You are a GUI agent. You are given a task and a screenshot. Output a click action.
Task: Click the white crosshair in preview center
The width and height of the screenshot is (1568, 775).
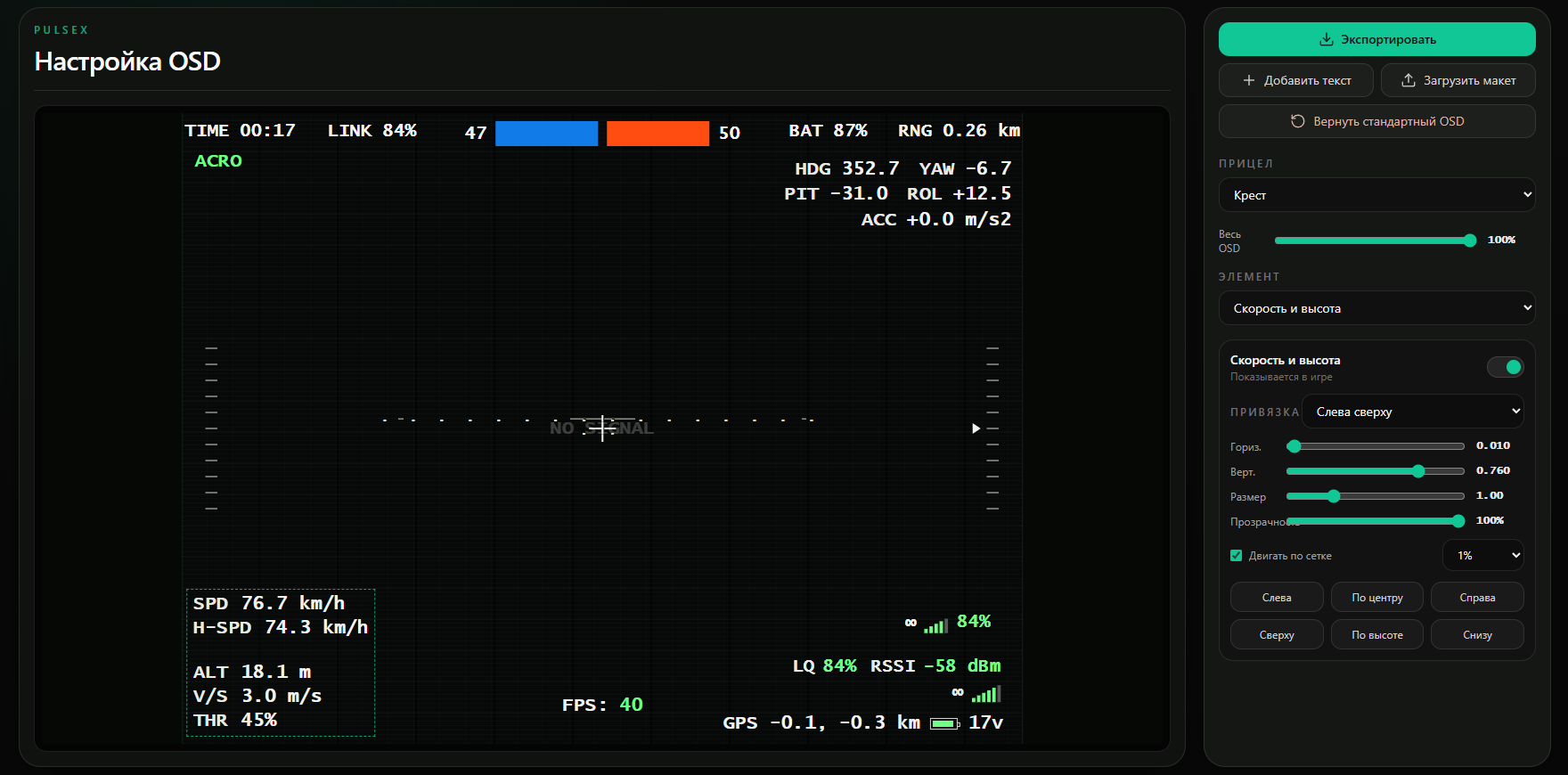point(603,428)
